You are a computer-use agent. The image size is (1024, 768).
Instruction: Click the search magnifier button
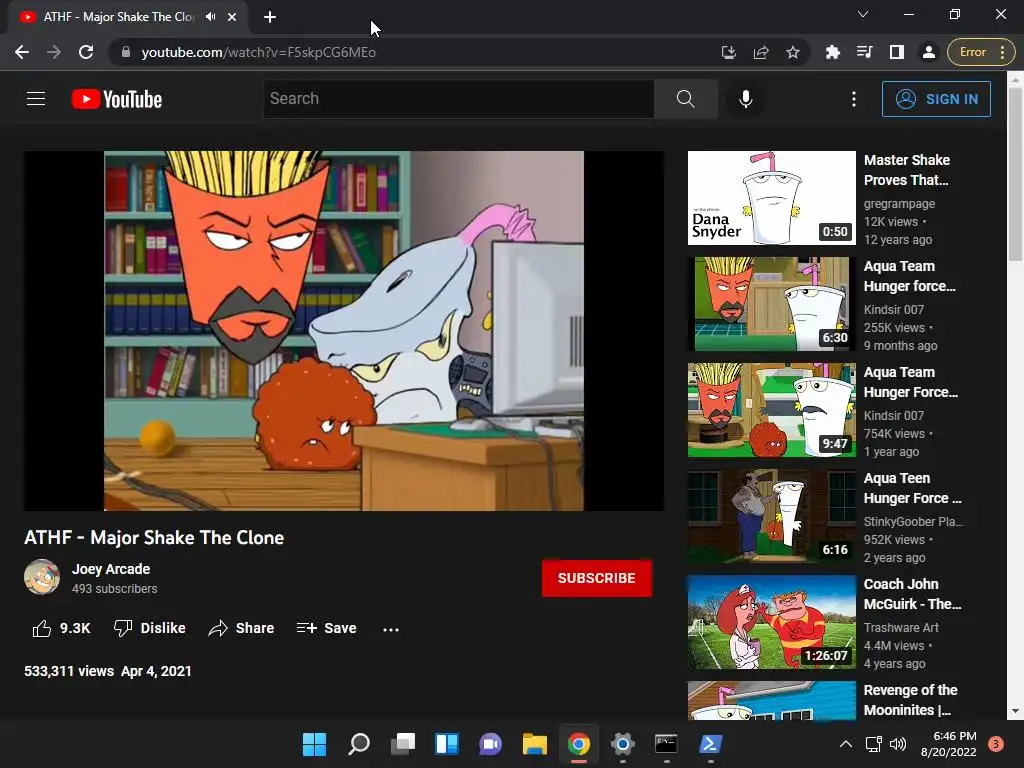point(686,99)
